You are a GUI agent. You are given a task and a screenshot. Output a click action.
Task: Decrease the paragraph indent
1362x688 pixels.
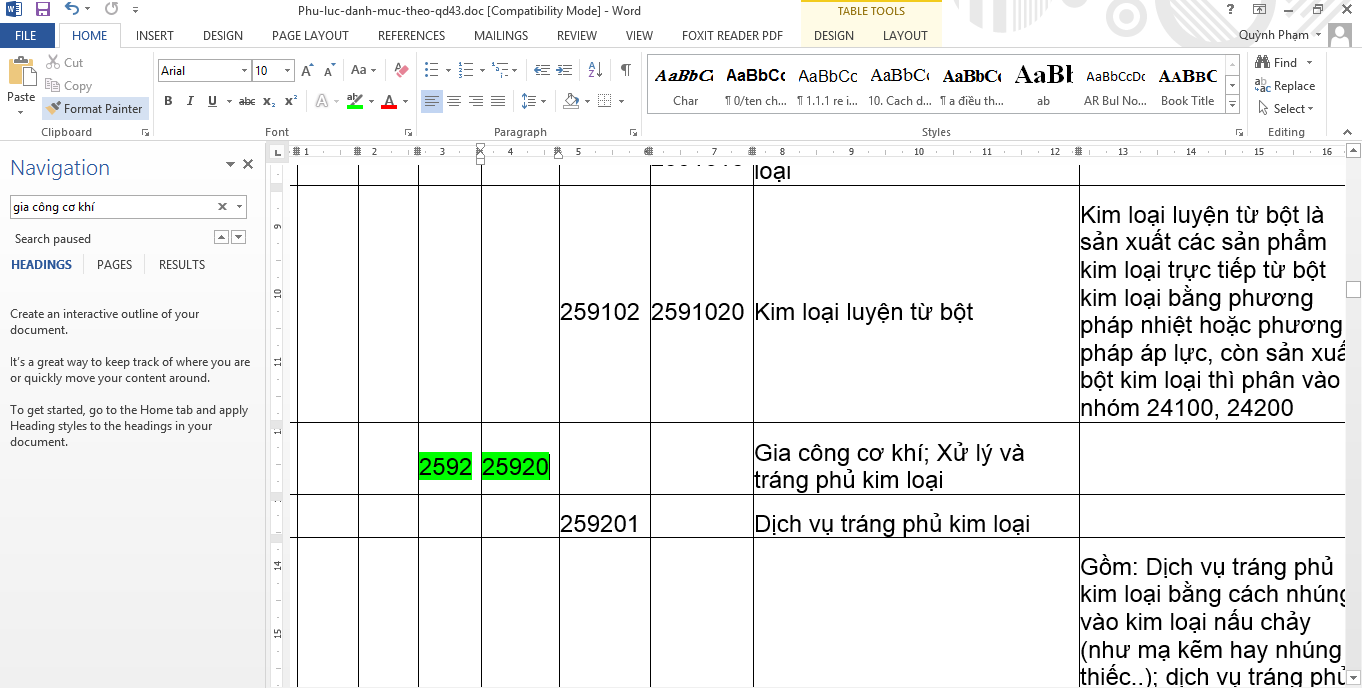542,71
